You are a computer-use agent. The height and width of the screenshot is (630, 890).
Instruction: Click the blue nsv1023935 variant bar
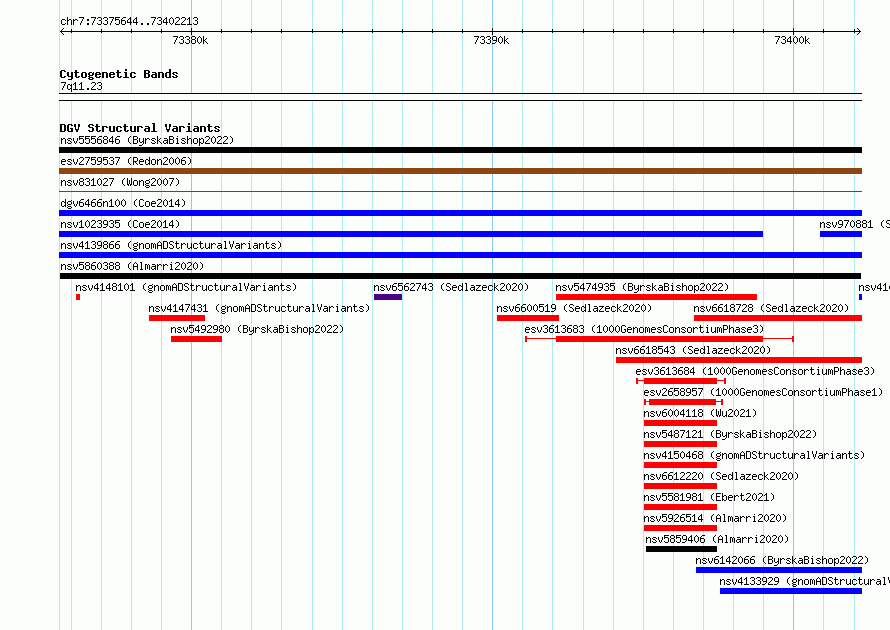pos(411,234)
